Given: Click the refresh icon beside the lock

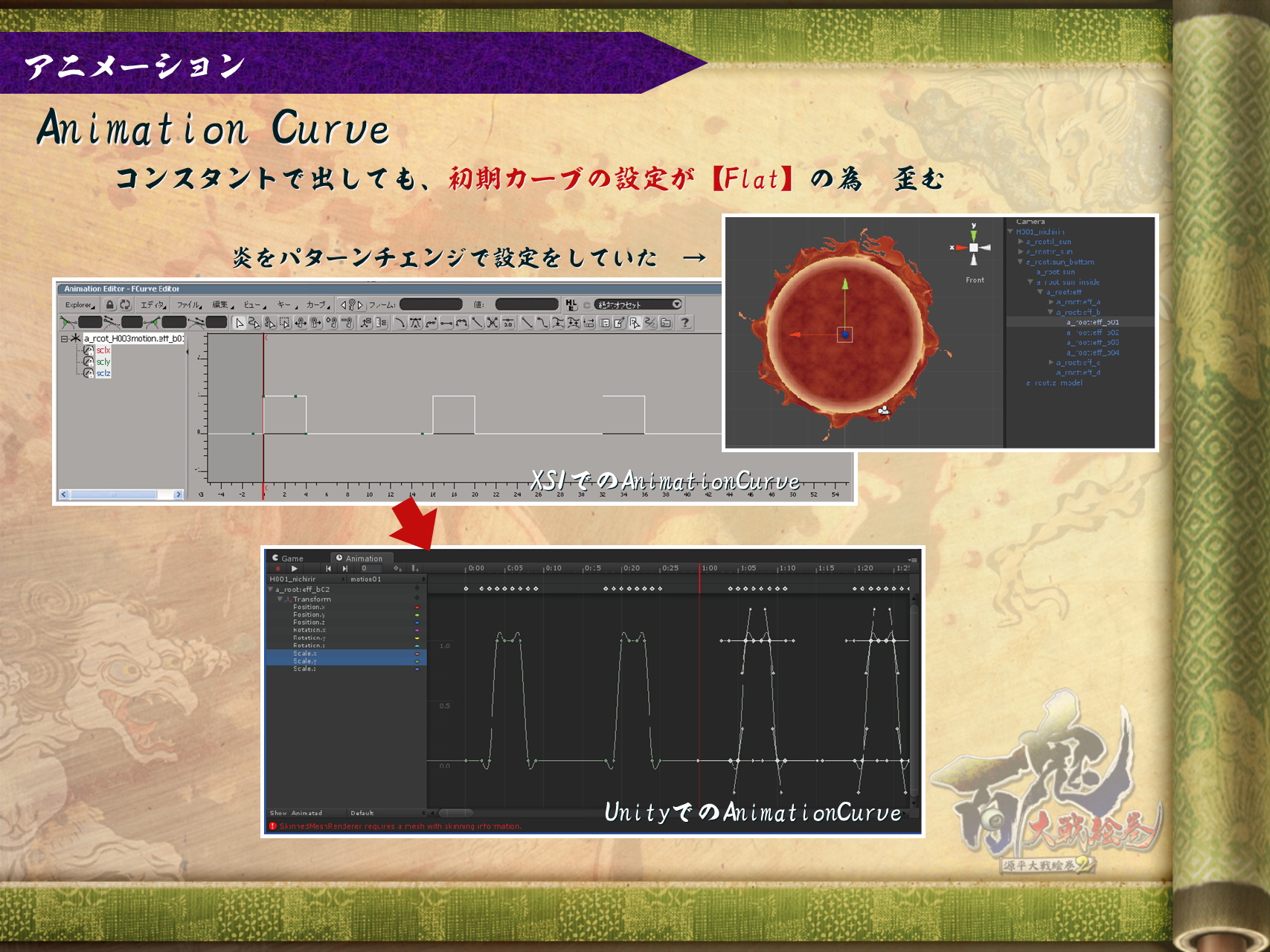Looking at the screenshot, I should 125,304.
